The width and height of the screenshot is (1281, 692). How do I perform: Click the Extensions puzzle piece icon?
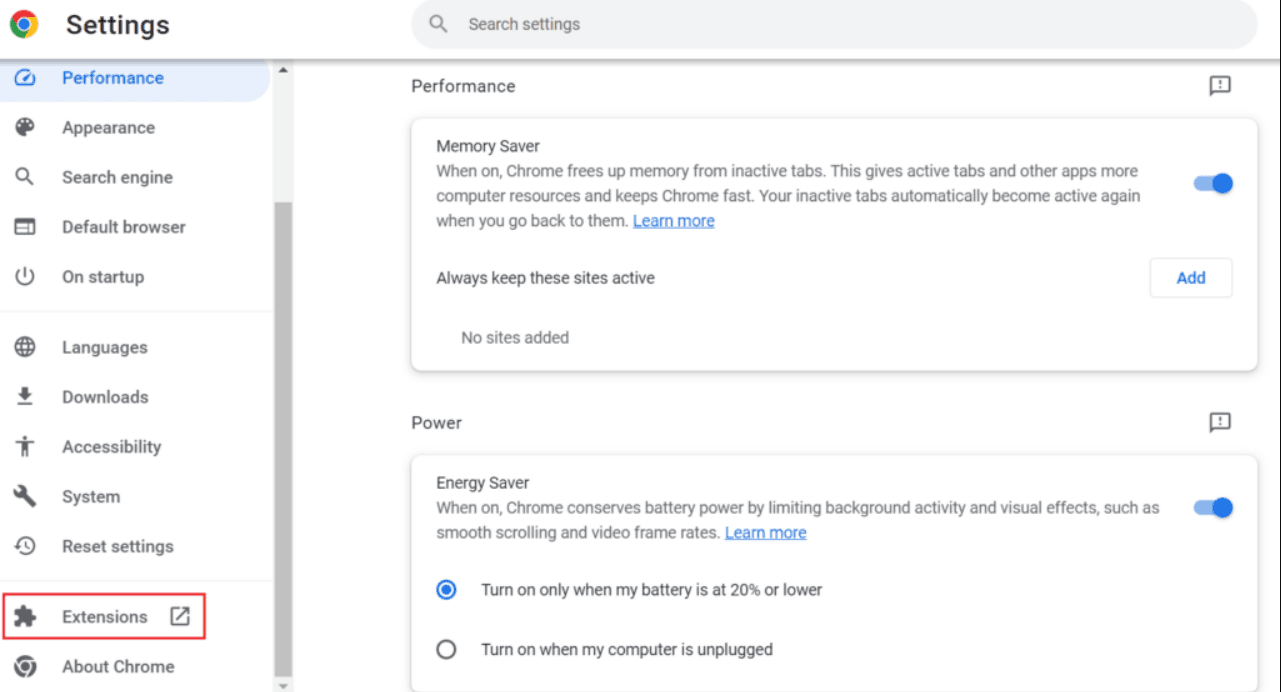tap(25, 617)
